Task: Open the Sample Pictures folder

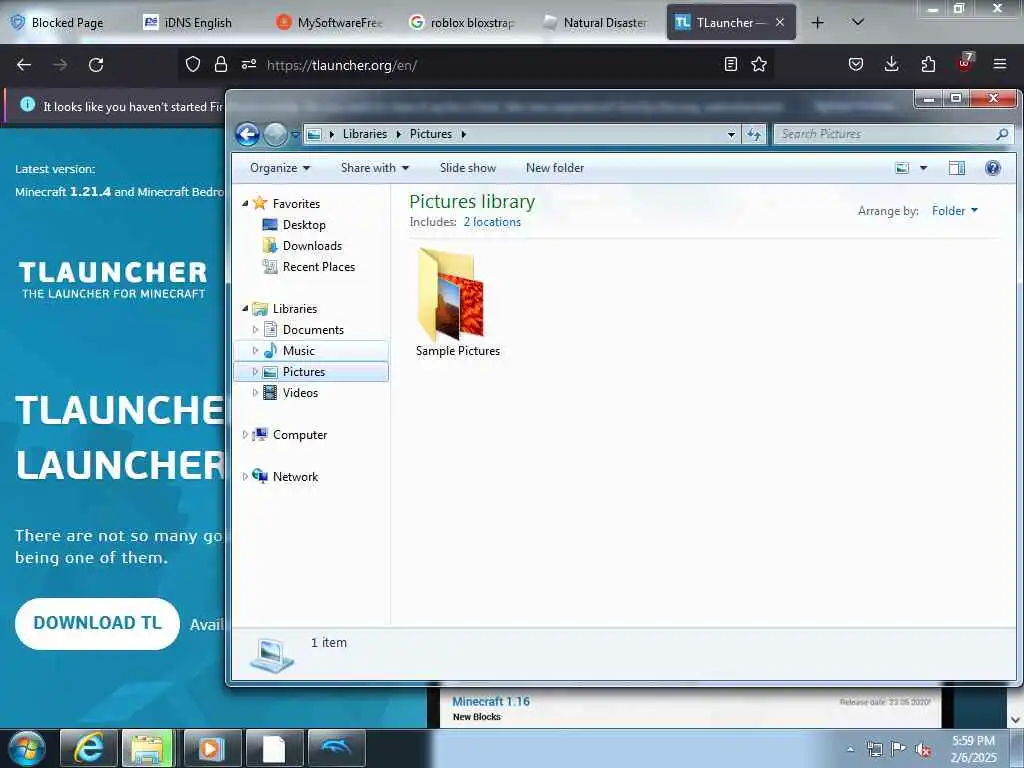Action: pyautogui.click(x=457, y=303)
